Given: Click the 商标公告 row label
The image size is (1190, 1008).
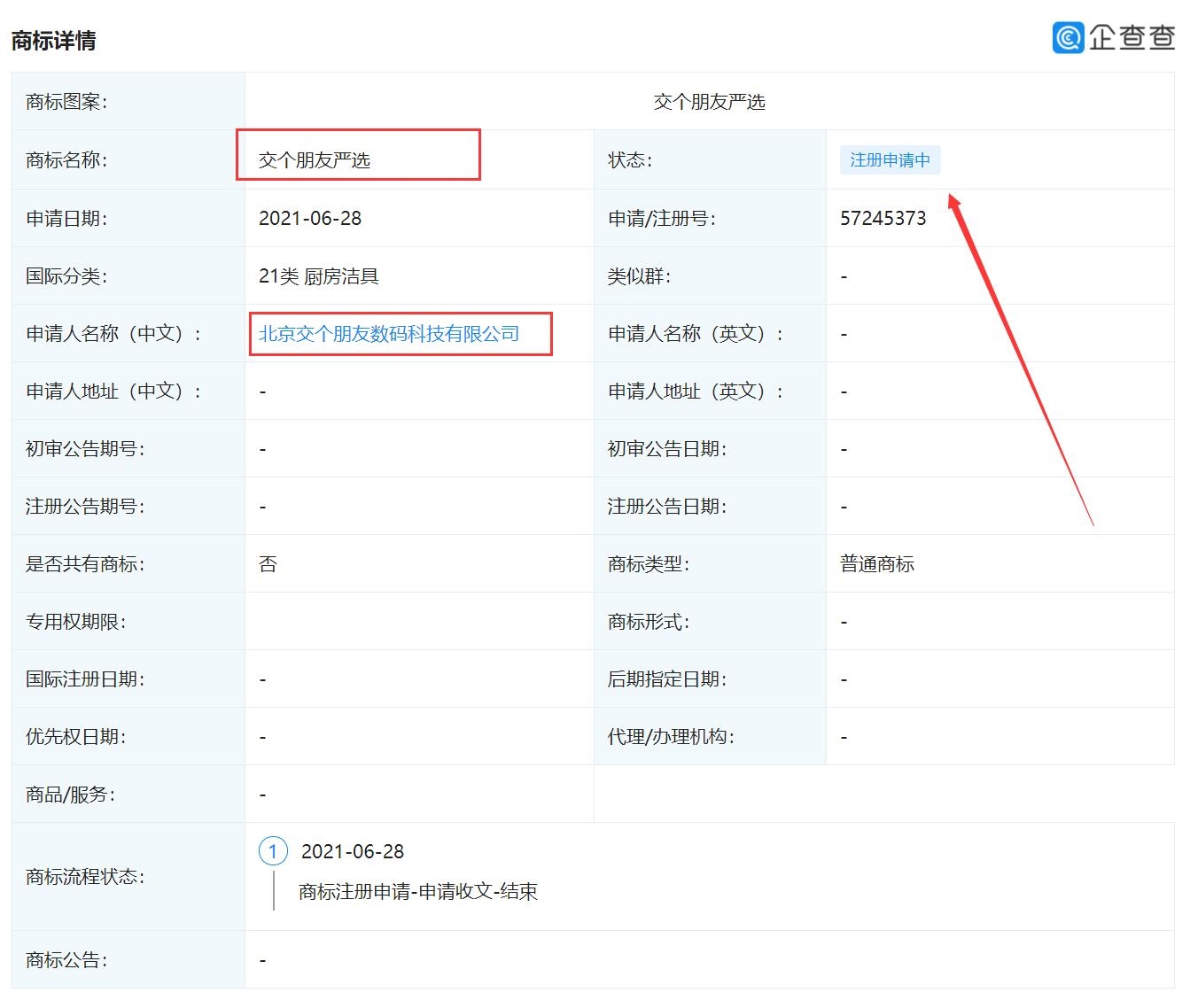Looking at the screenshot, I should pos(66,960).
